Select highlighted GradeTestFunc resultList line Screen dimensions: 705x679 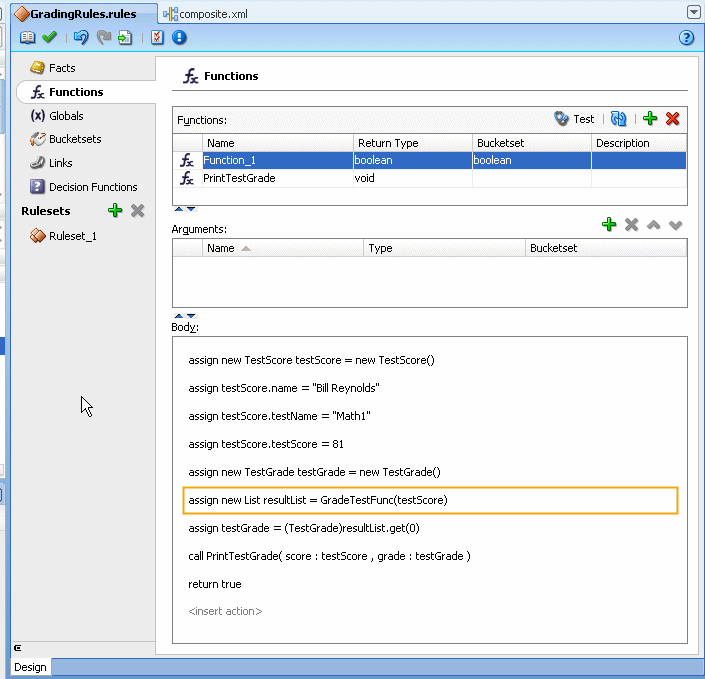point(430,500)
